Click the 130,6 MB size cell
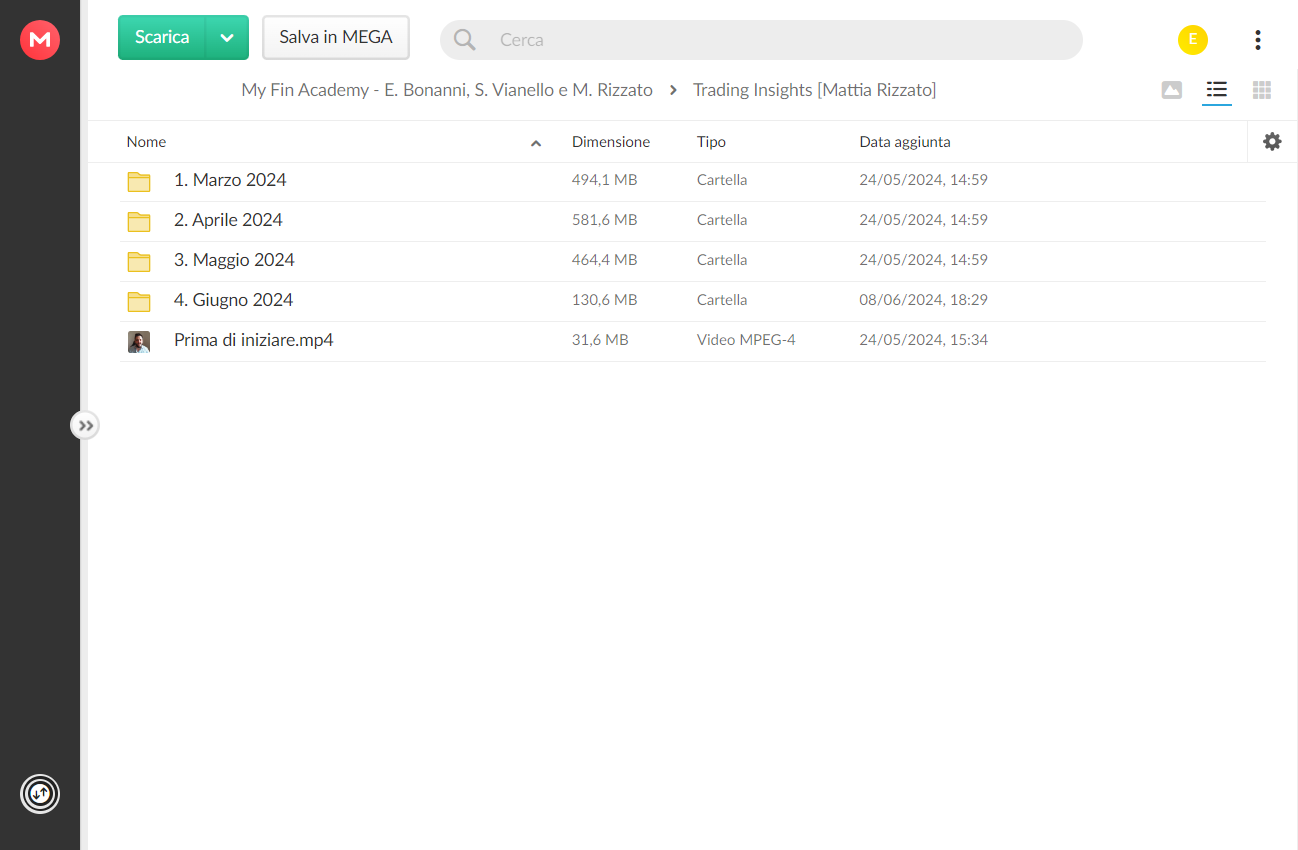Viewport: 1298px width, 850px height. pyautogui.click(x=604, y=300)
